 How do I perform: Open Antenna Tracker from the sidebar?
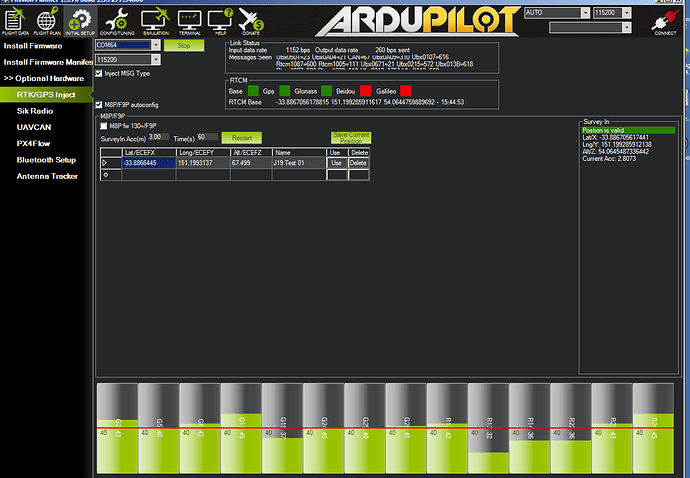tap(45, 176)
